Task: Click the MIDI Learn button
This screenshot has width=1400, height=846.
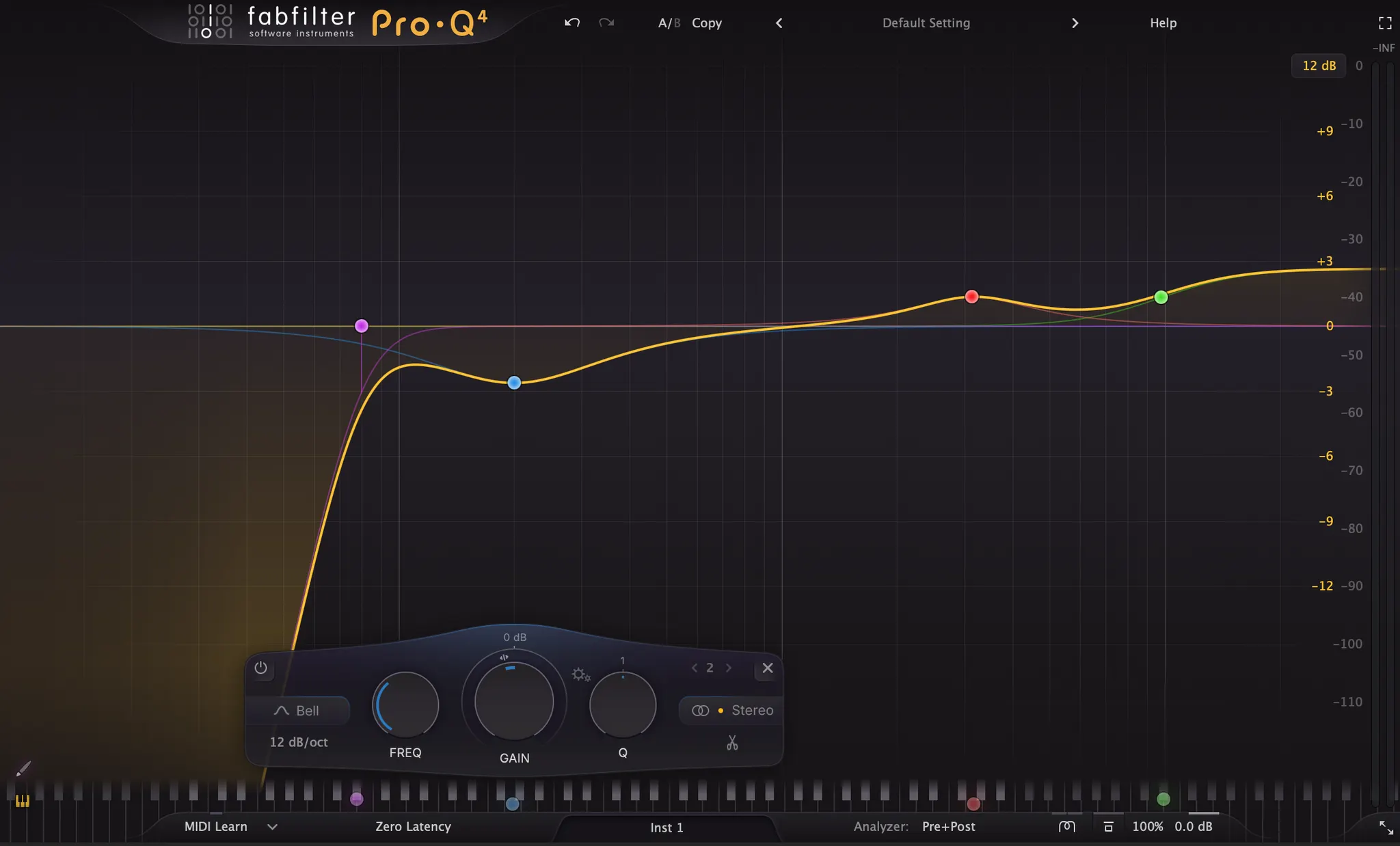Action: pos(216,827)
